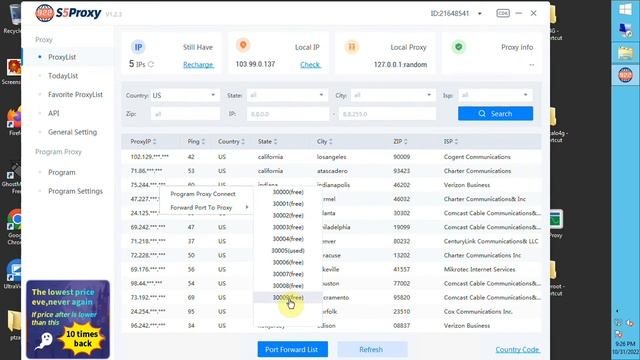The width and height of the screenshot is (640, 360).
Task: Click the green Proxy Info shield icon
Action: tap(459, 47)
